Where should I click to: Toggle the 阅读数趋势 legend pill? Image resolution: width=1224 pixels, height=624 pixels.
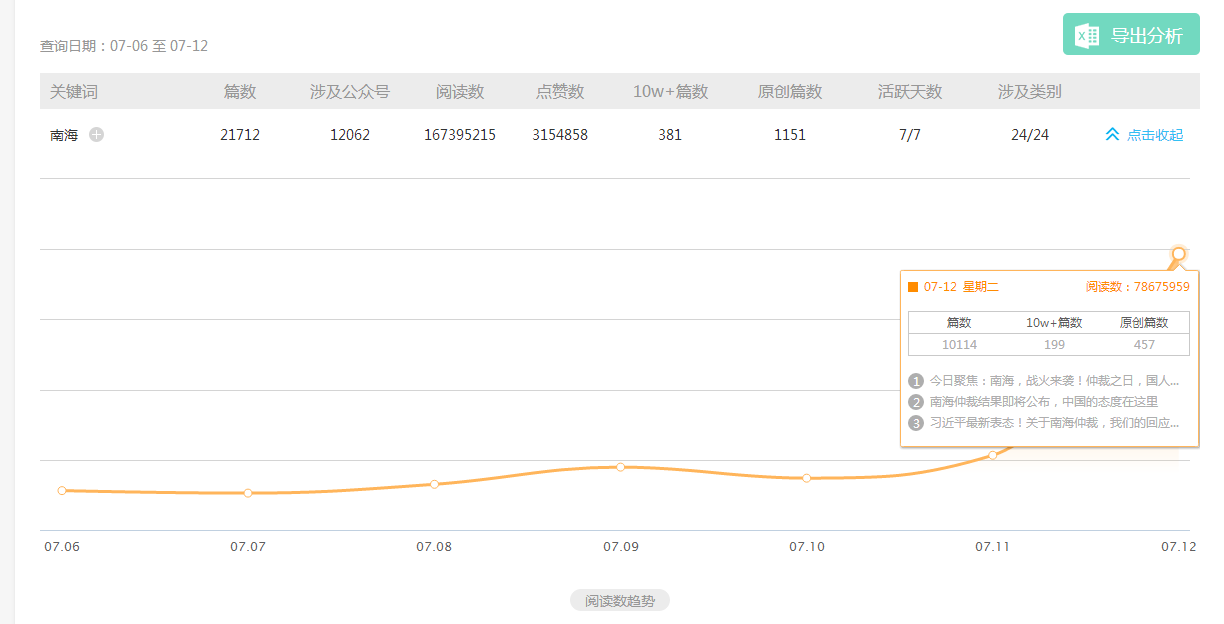(619, 600)
